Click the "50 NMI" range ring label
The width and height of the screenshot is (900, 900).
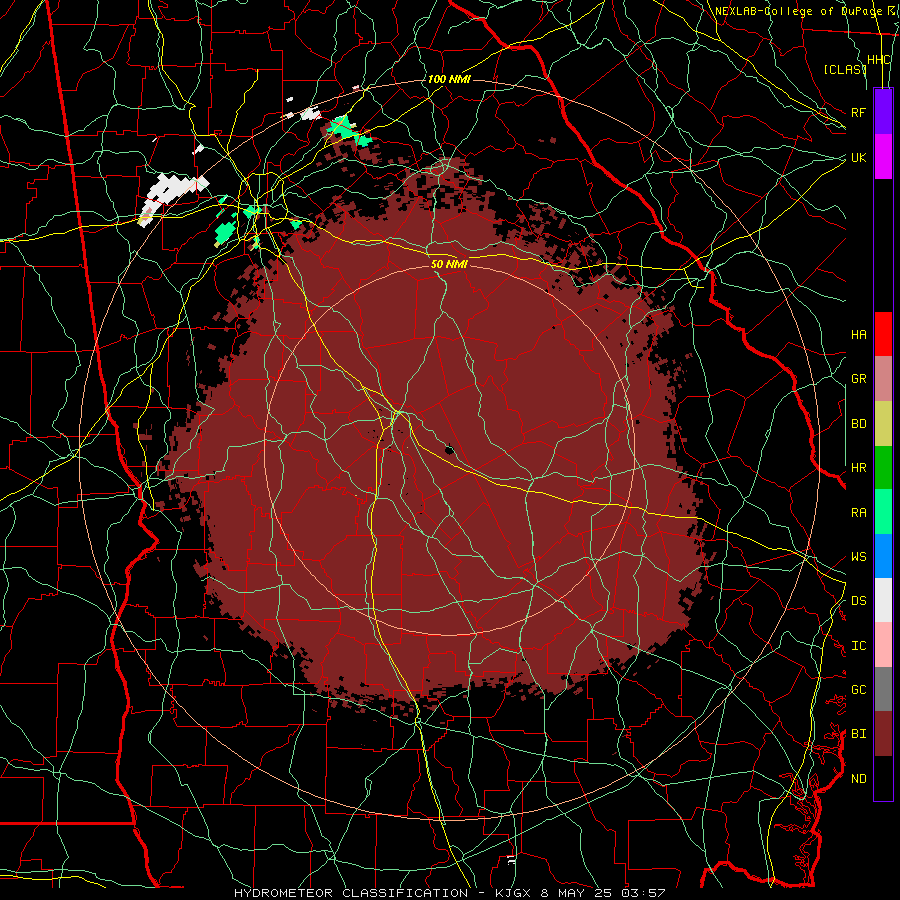click(449, 264)
